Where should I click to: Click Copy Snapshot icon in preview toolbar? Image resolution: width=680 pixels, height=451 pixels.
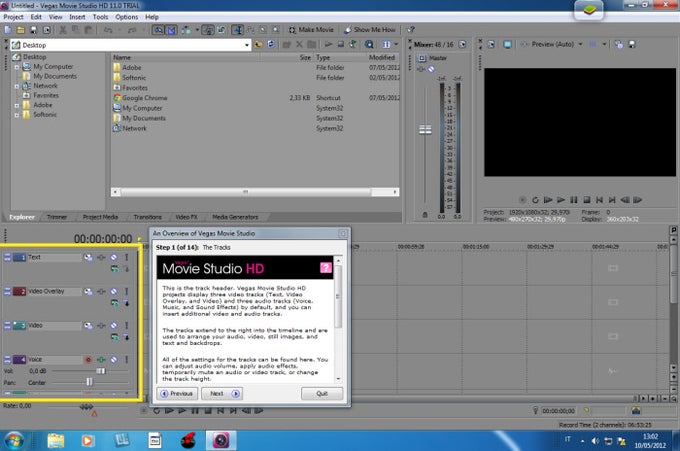pos(619,44)
